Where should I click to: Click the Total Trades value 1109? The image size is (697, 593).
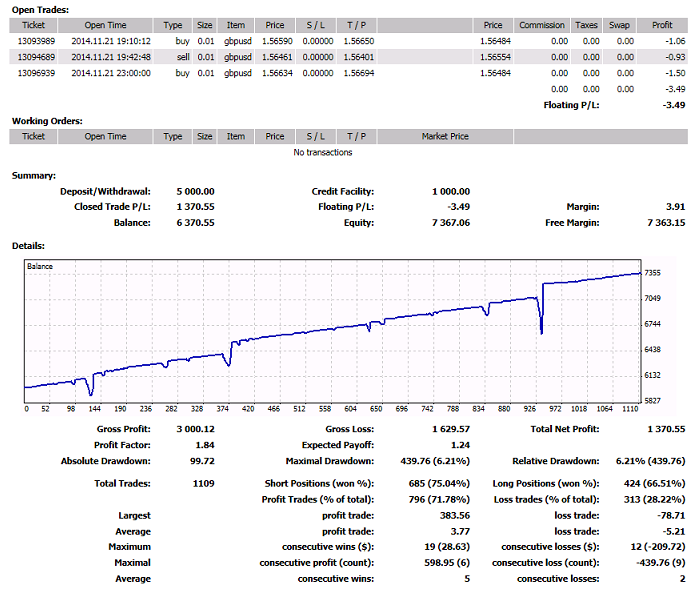point(204,484)
